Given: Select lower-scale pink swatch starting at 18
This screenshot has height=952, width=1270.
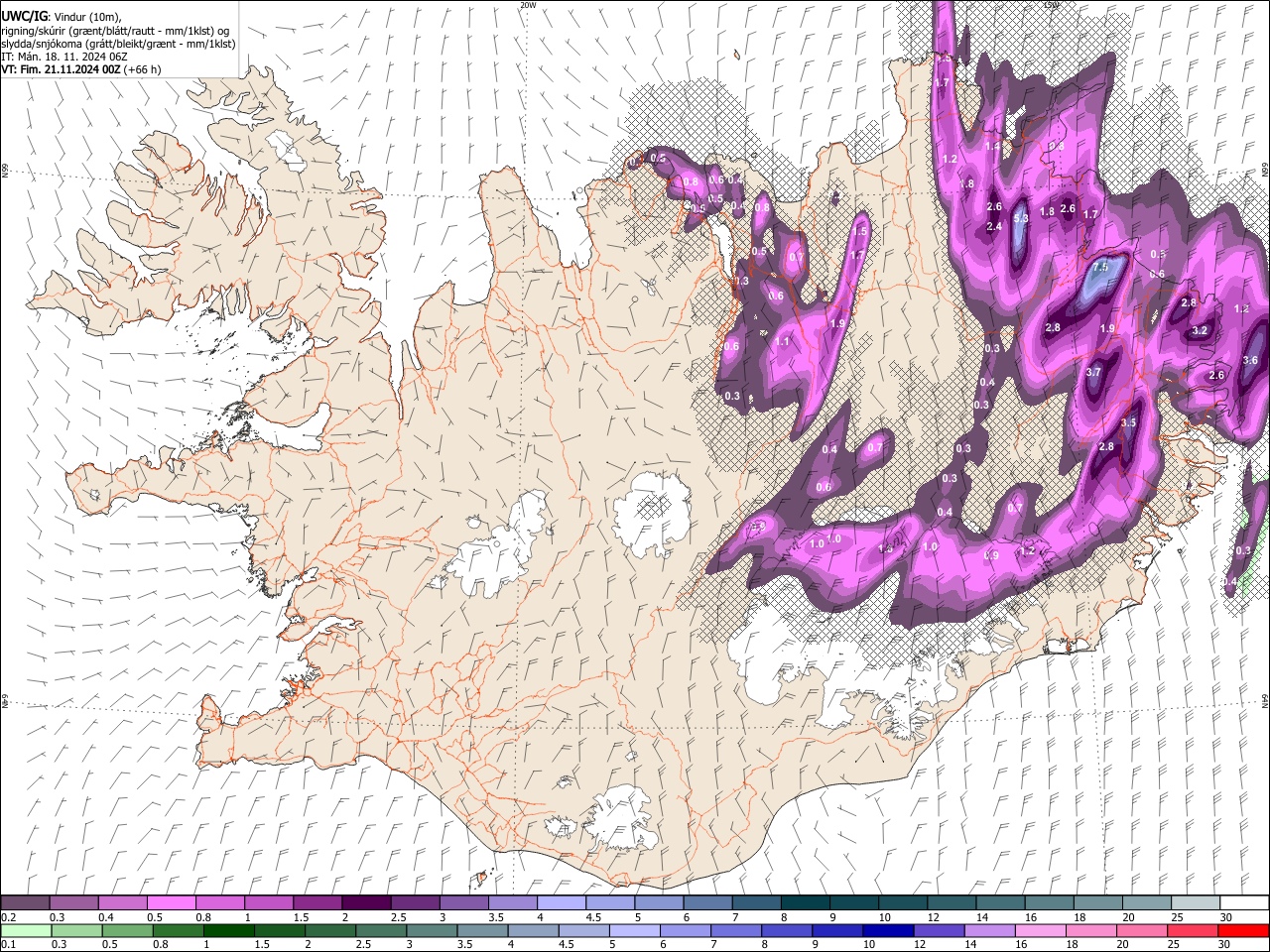Looking at the screenshot, I should pos(1089,931).
